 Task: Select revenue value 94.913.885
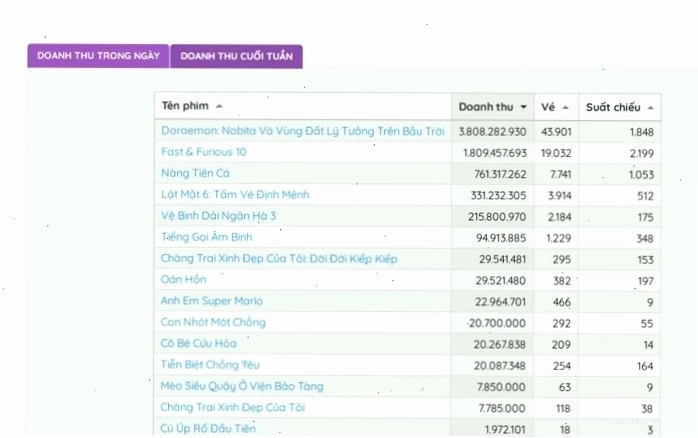501,239
